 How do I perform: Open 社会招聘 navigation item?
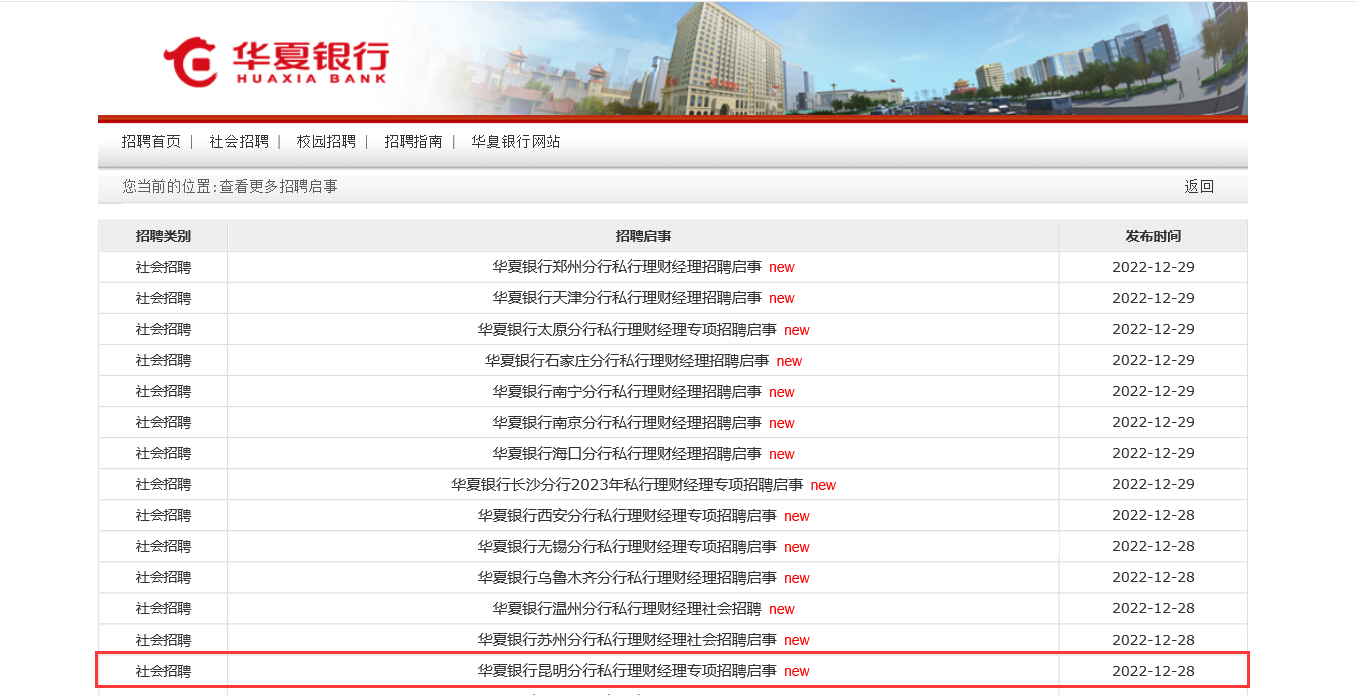click(239, 142)
